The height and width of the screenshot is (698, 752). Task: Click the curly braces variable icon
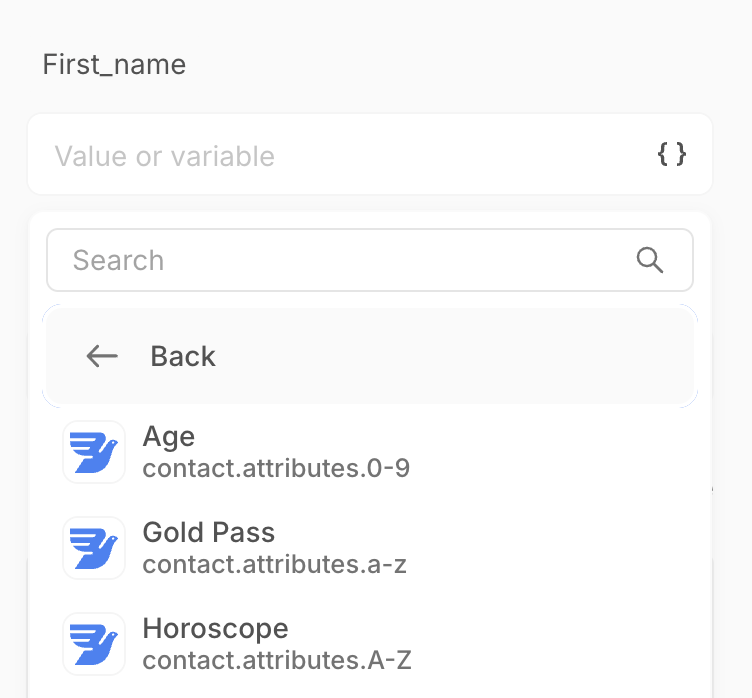point(672,154)
